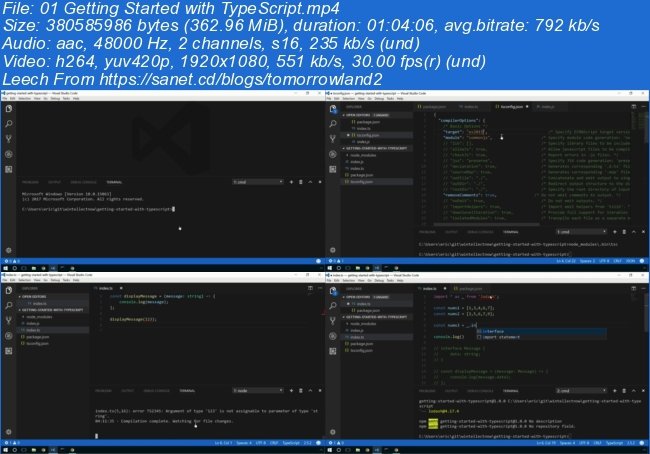Open Extensions in the empty-editor VS Code window
This screenshot has width=650, height=454.
pyautogui.click(x=9, y=169)
